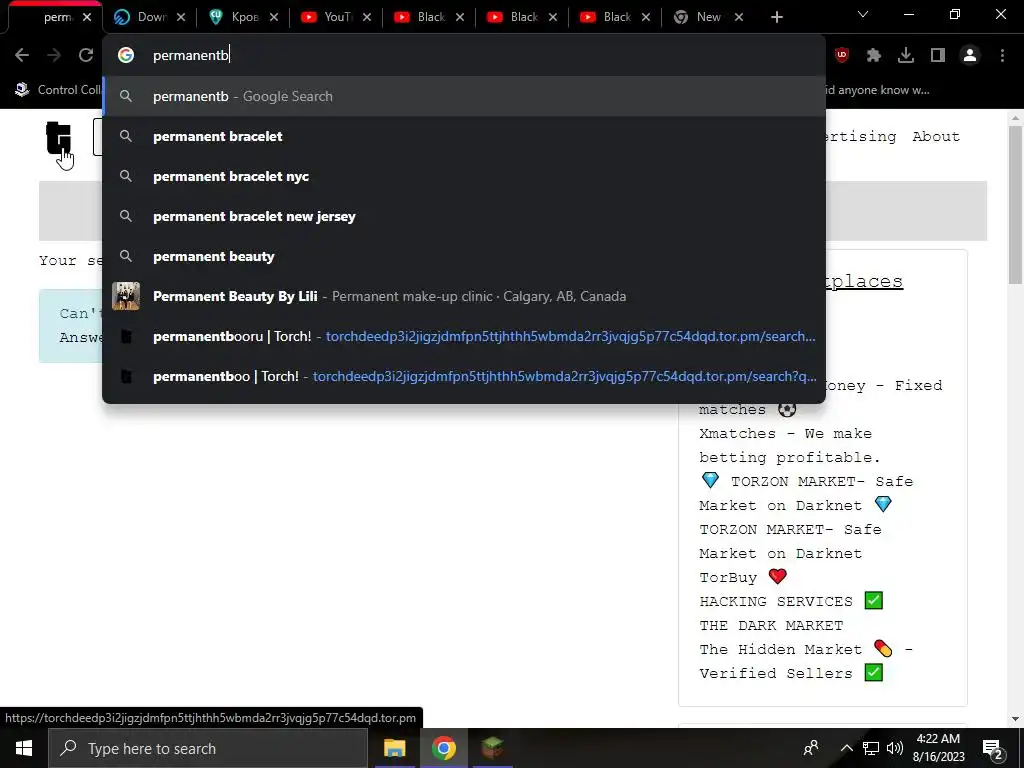Click the page vertical scrollbar thumb
1024x768 pixels.
pyautogui.click(x=1015, y=205)
